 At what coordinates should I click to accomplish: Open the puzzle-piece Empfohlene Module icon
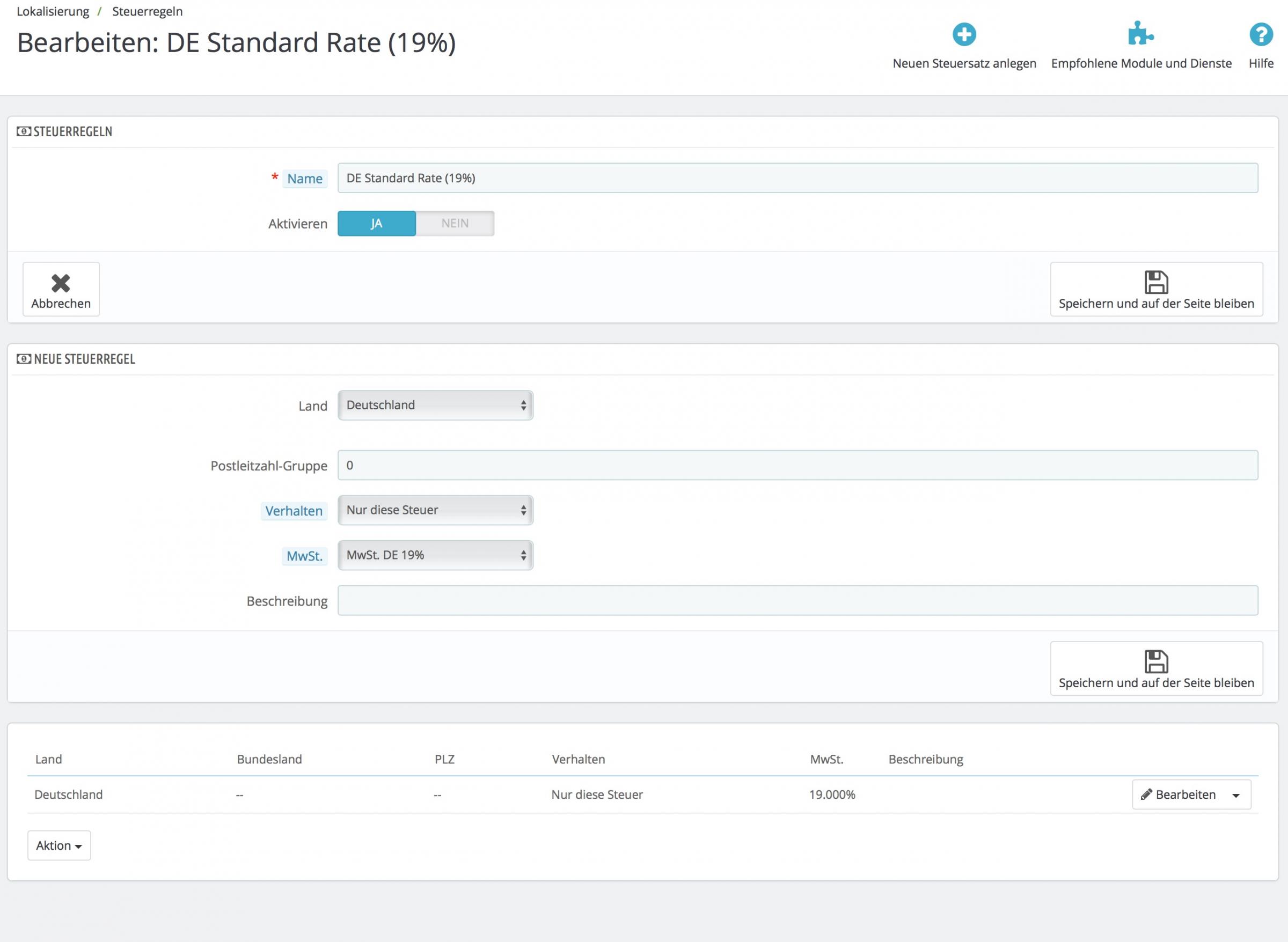(x=1140, y=34)
